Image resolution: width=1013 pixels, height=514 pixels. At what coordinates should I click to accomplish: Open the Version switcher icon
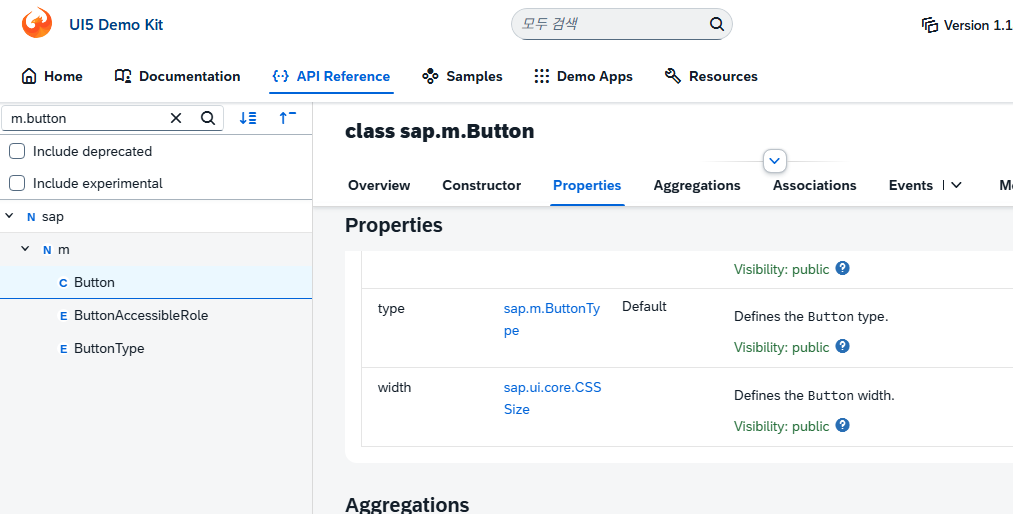pyautogui.click(x=930, y=25)
